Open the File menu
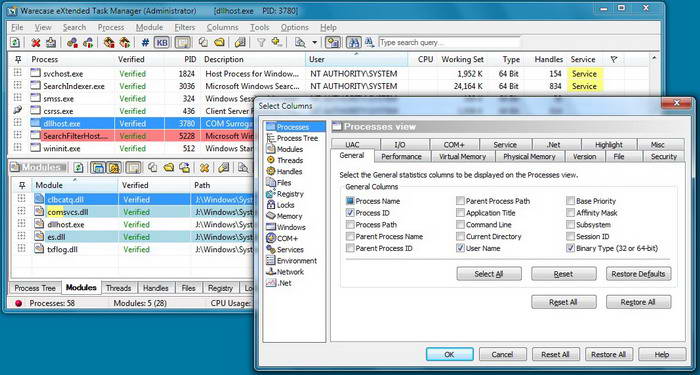This screenshot has width=700, height=375. (x=17, y=27)
